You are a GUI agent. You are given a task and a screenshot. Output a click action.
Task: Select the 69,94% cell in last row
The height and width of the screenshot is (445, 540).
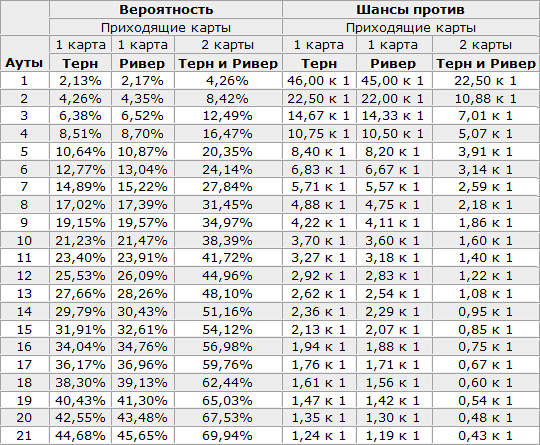[x=227, y=435]
